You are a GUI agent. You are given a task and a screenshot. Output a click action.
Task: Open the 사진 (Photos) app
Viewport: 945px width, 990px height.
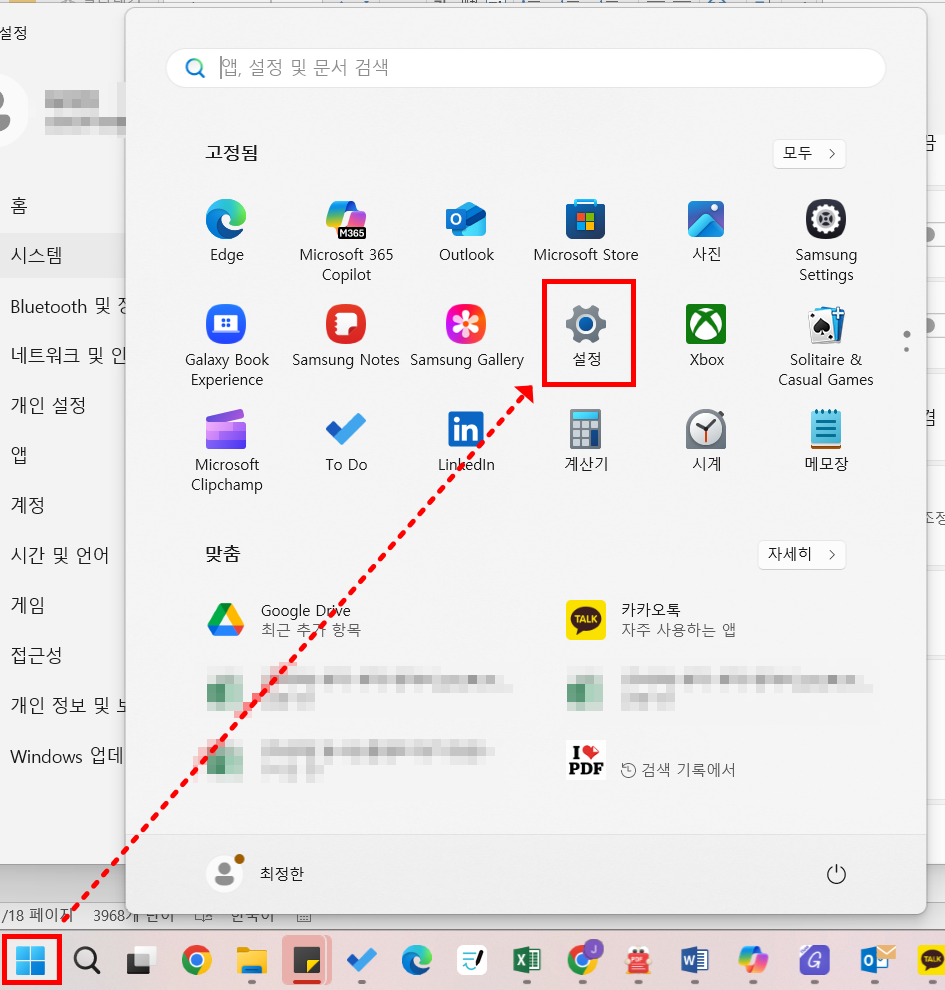[706, 231]
